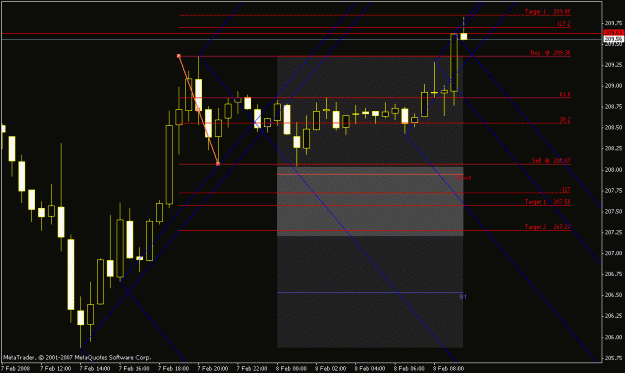Click the 206.50 price axis label
The image size is (625, 373).
[614, 295]
